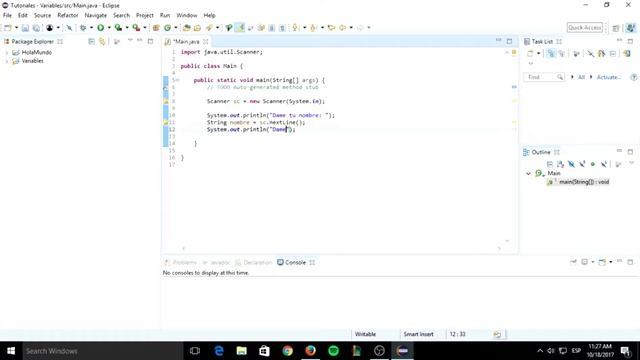The width and height of the screenshot is (640, 360).
Task: Select the HolaMundo project
Action: [36, 53]
